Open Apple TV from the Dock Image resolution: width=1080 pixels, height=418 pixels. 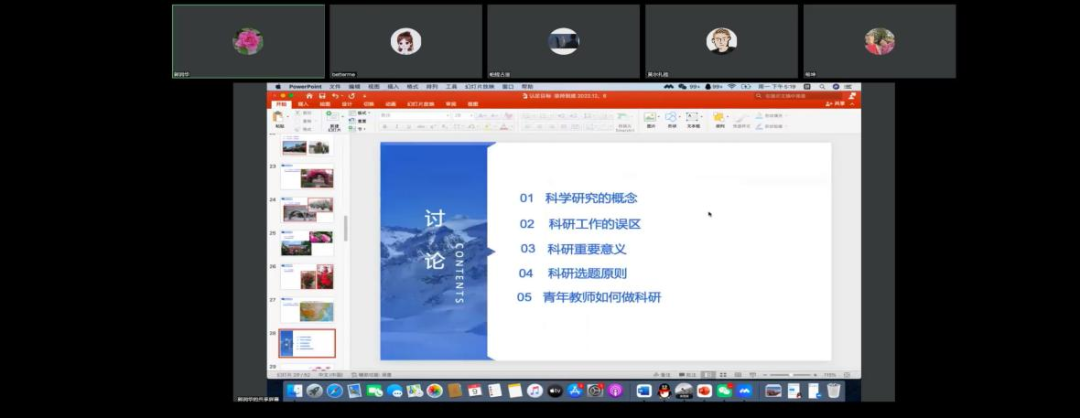(x=555, y=391)
